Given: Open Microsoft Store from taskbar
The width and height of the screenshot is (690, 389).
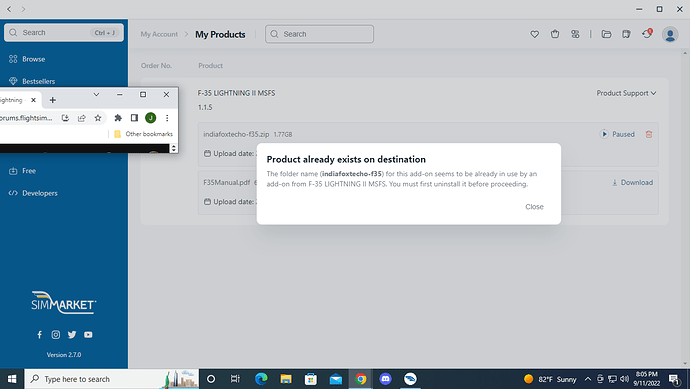Looking at the screenshot, I should (311, 379).
